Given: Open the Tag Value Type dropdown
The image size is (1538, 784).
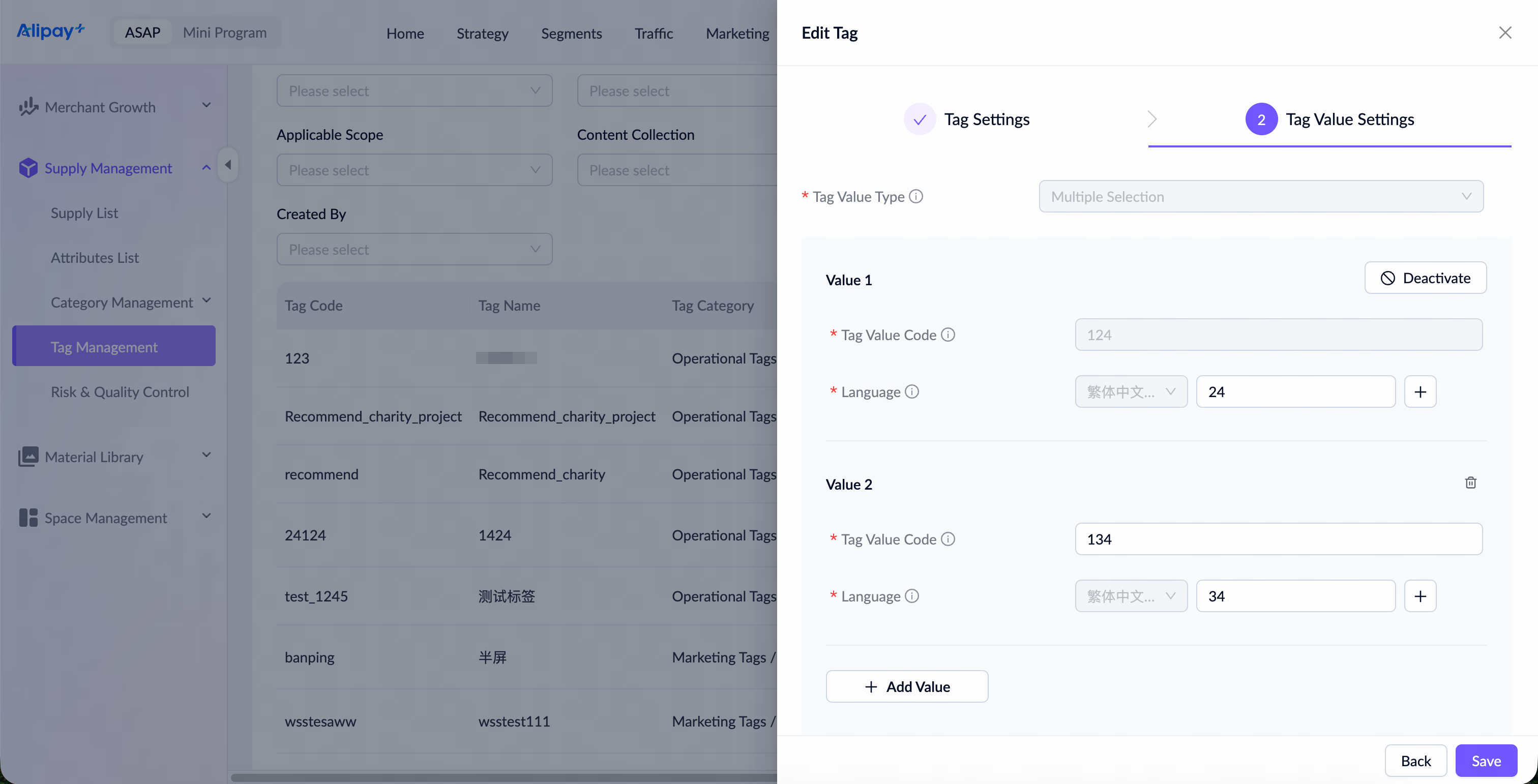Looking at the screenshot, I should [1261, 196].
